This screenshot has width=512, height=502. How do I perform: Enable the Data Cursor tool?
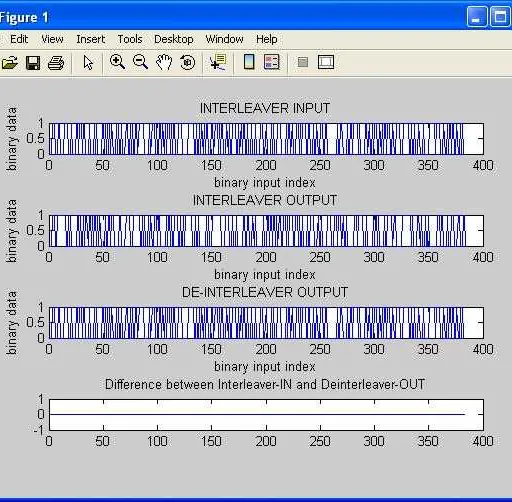[218, 62]
